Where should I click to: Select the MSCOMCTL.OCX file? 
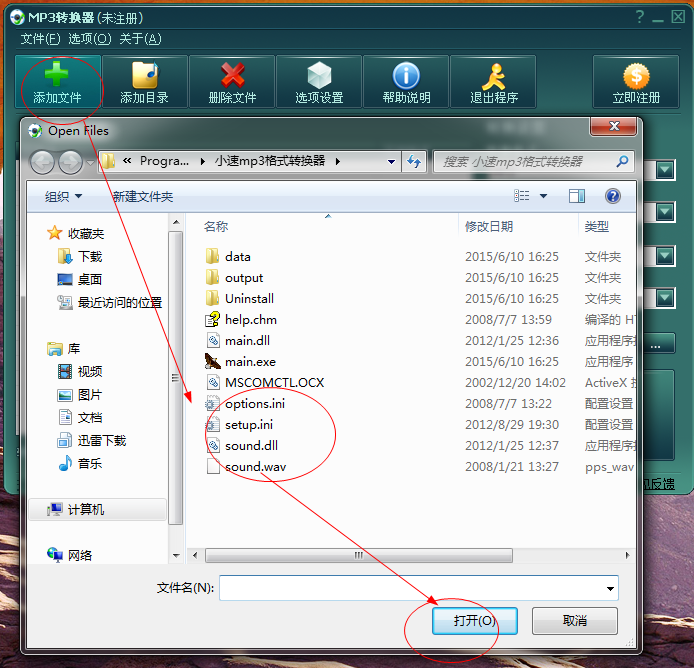tap(265, 382)
